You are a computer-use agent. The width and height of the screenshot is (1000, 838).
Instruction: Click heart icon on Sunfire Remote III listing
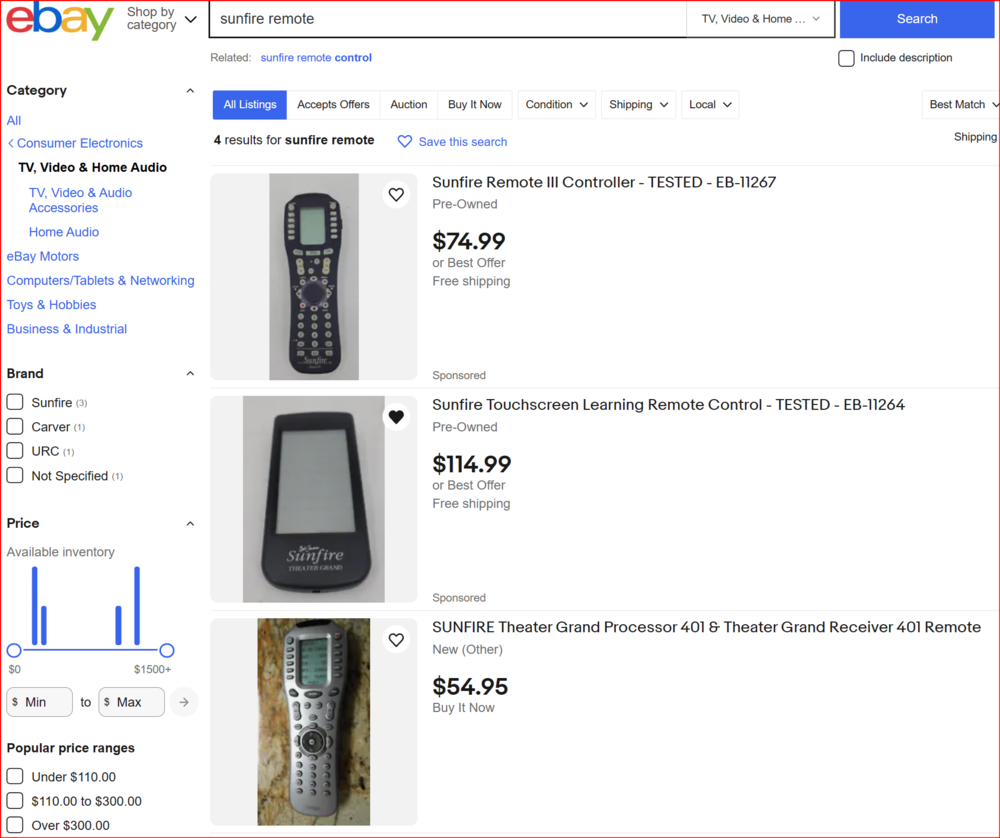[x=396, y=195]
